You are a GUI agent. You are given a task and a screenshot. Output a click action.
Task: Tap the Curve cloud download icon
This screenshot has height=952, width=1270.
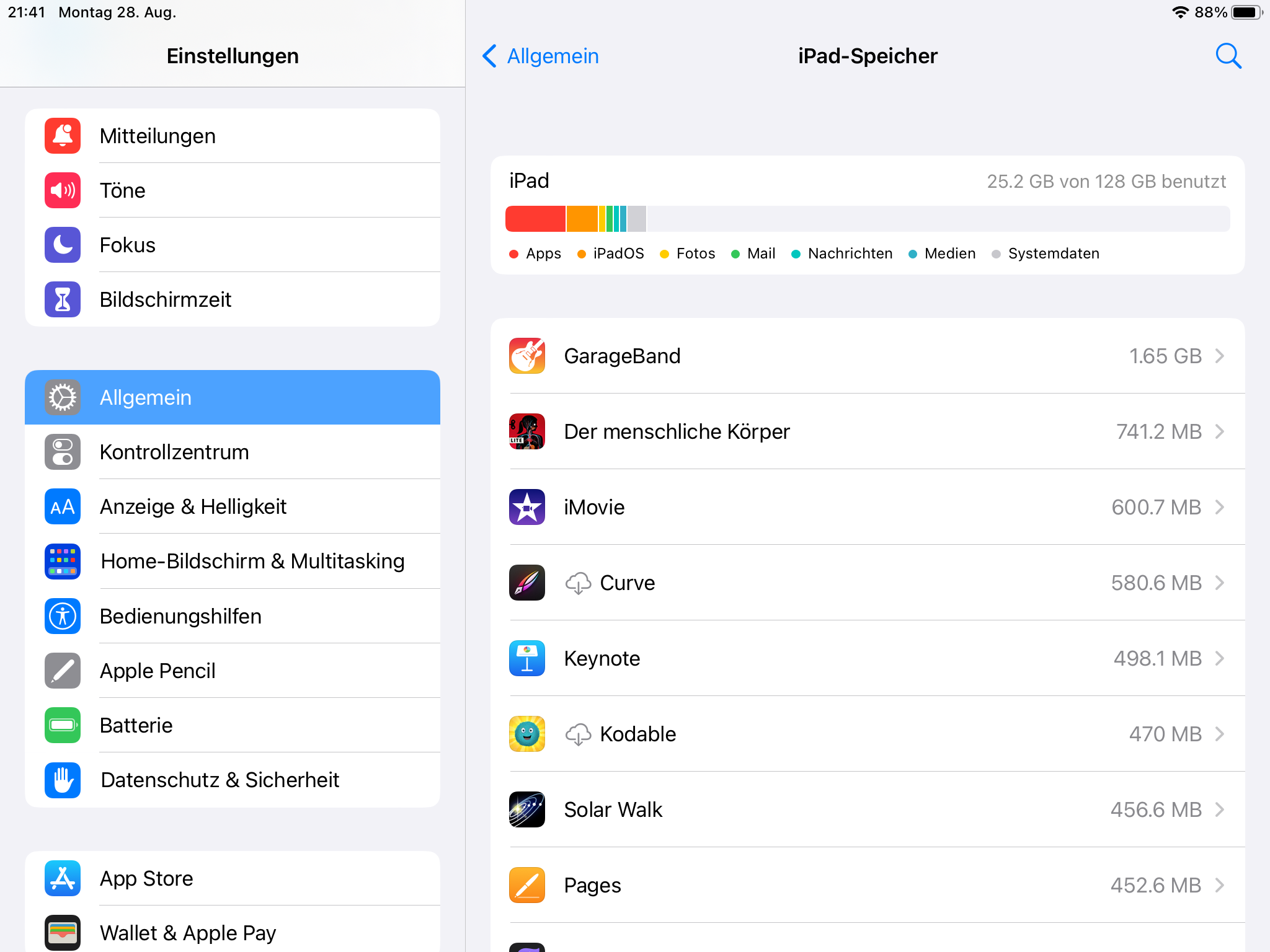[578, 583]
